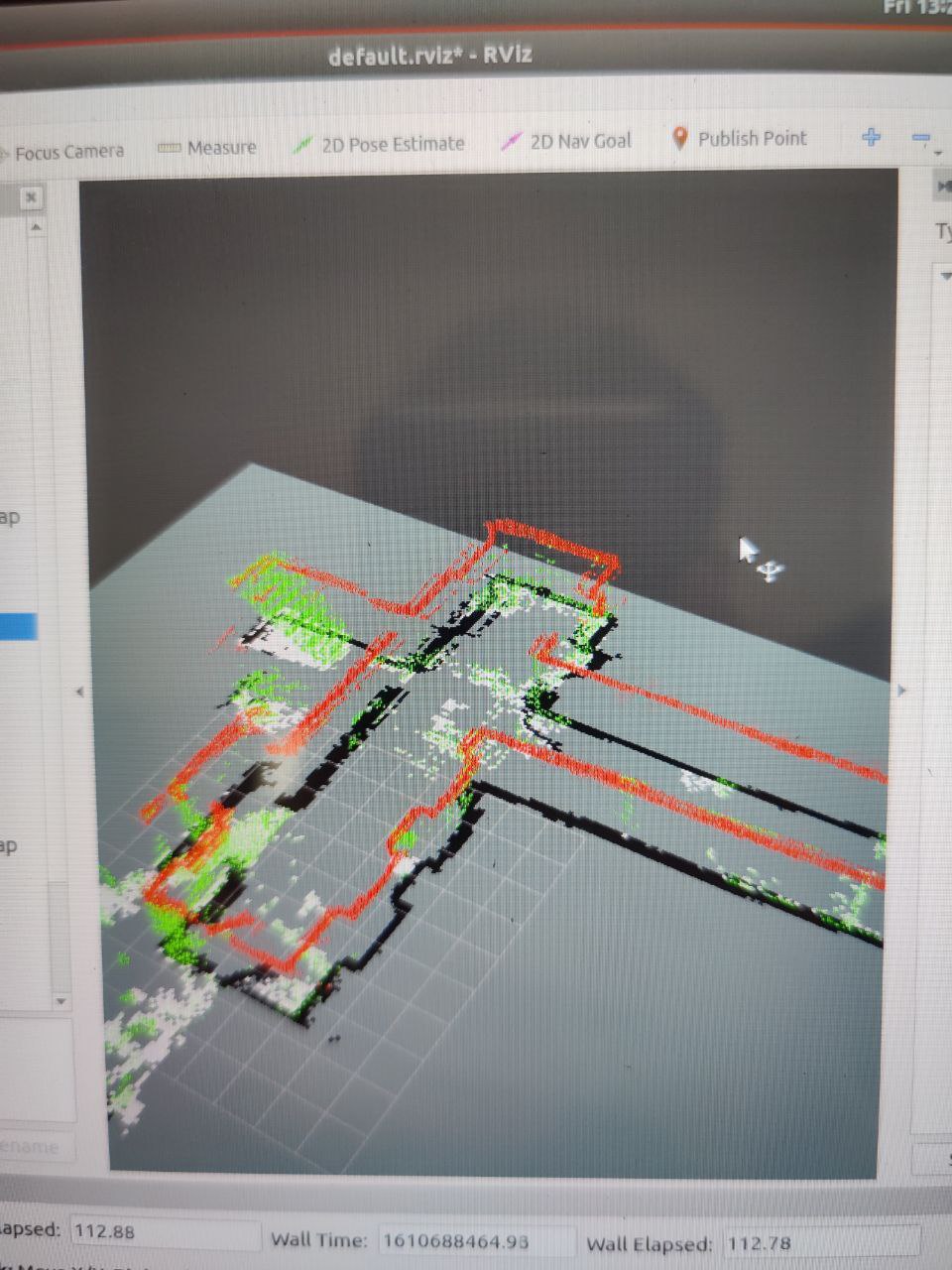Click the RViz window title bar
Viewport: 952px width, 1270px height.
tap(430, 55)
